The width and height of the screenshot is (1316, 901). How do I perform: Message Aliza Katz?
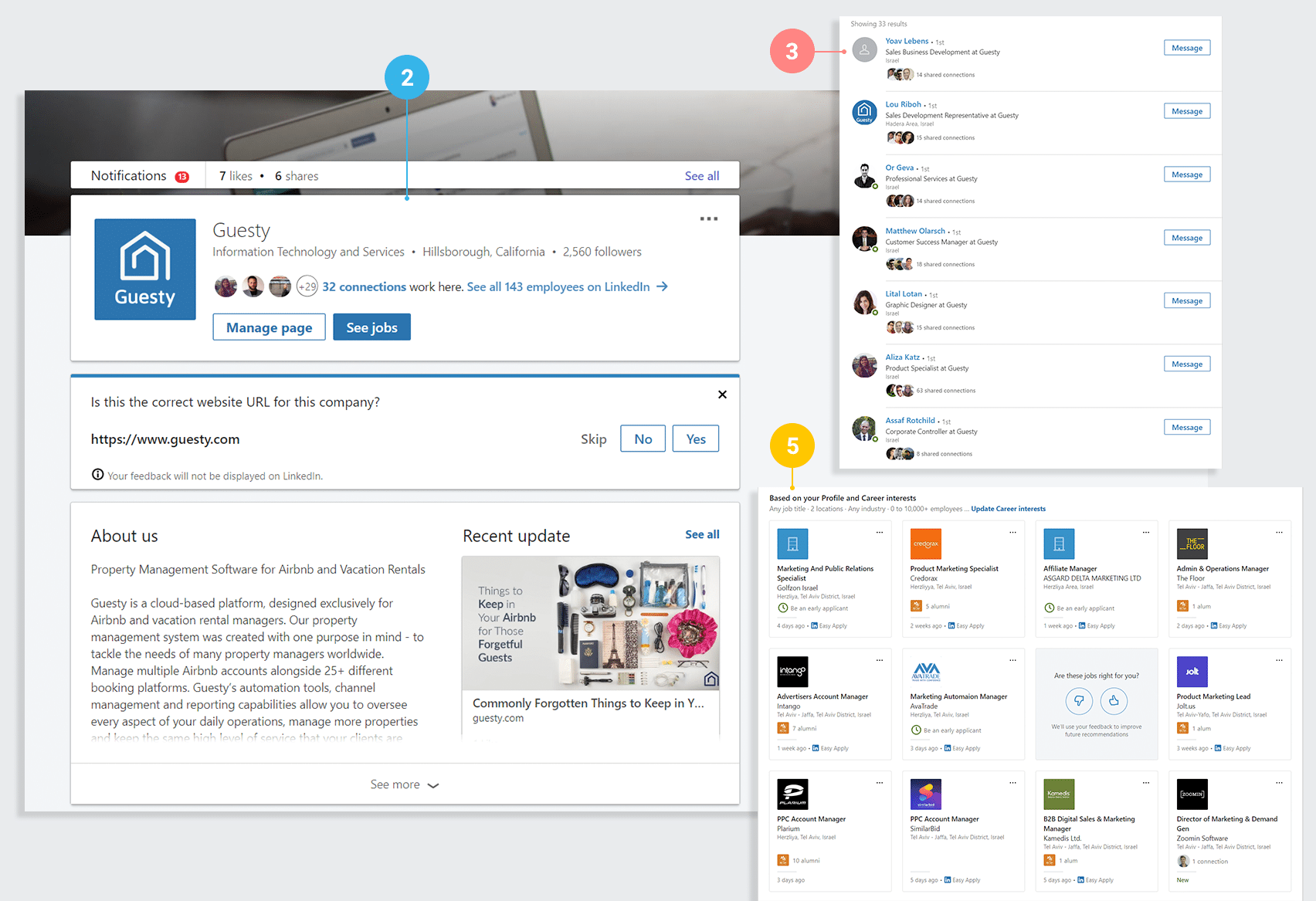[1187, 364]
